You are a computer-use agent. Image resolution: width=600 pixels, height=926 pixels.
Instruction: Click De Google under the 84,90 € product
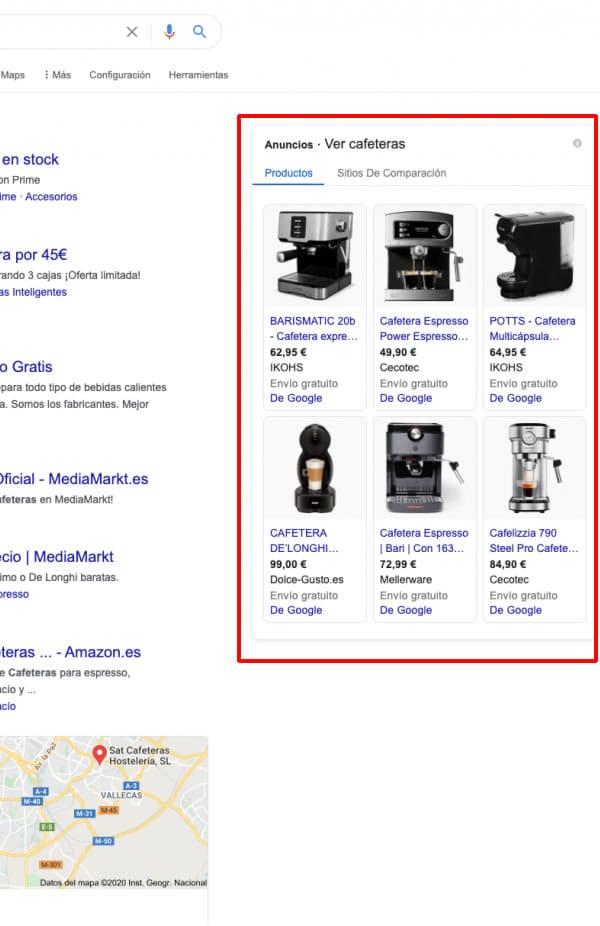click(x=516, y=610)
